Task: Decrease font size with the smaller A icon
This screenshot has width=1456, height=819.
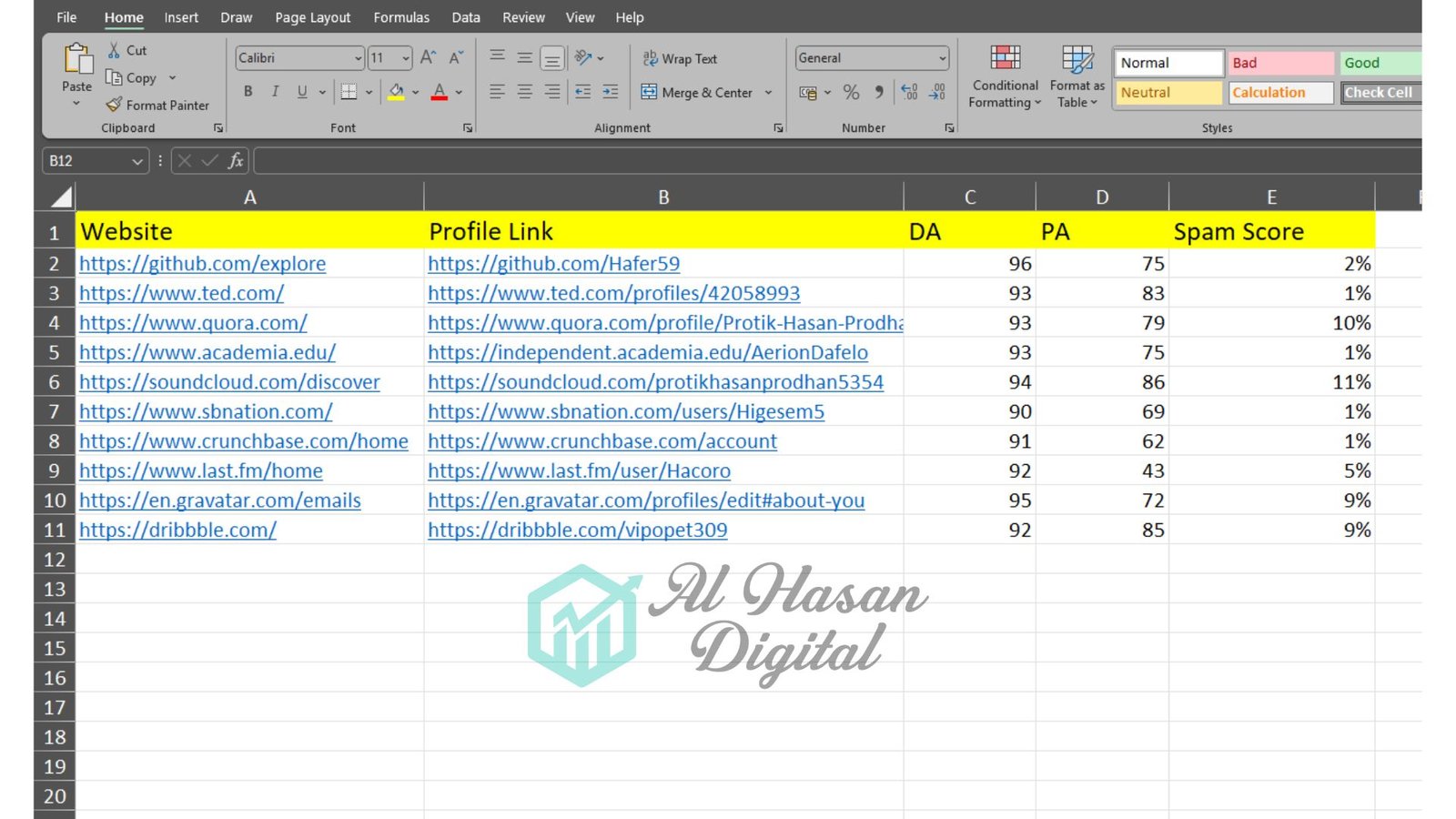Action: coord(456,58)
